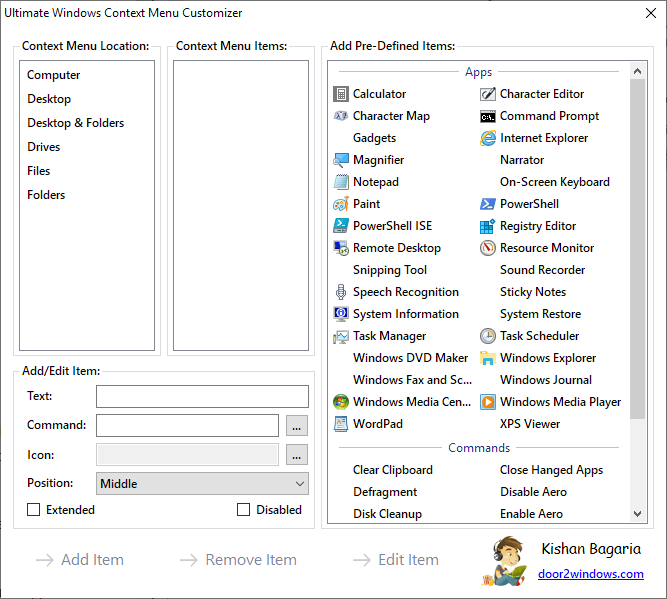Click the Command Prompt icon
The width and height of the screenshot is (667, 599).
click(488, 116)
